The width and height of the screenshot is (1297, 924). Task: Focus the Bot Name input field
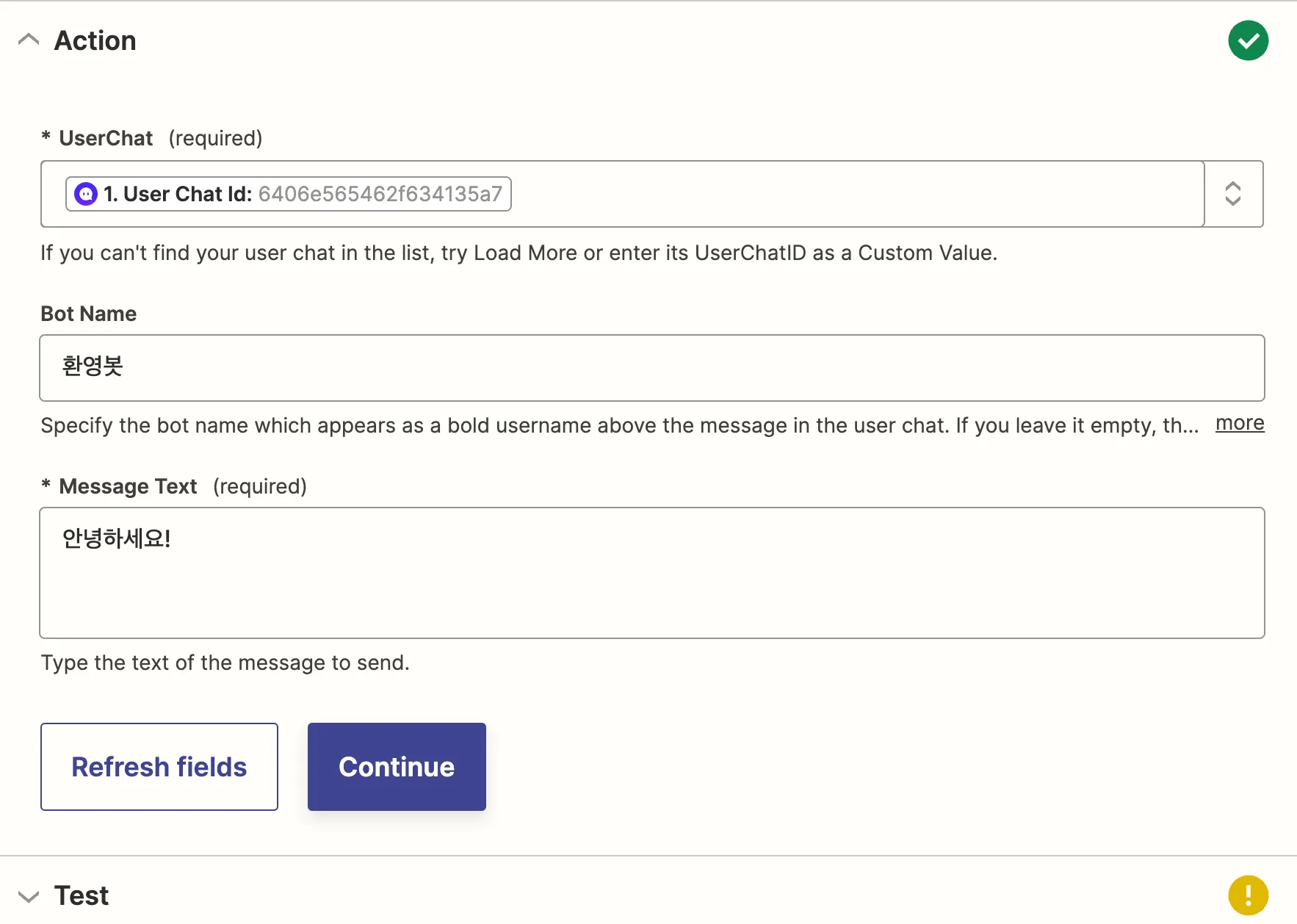[651, 368]
